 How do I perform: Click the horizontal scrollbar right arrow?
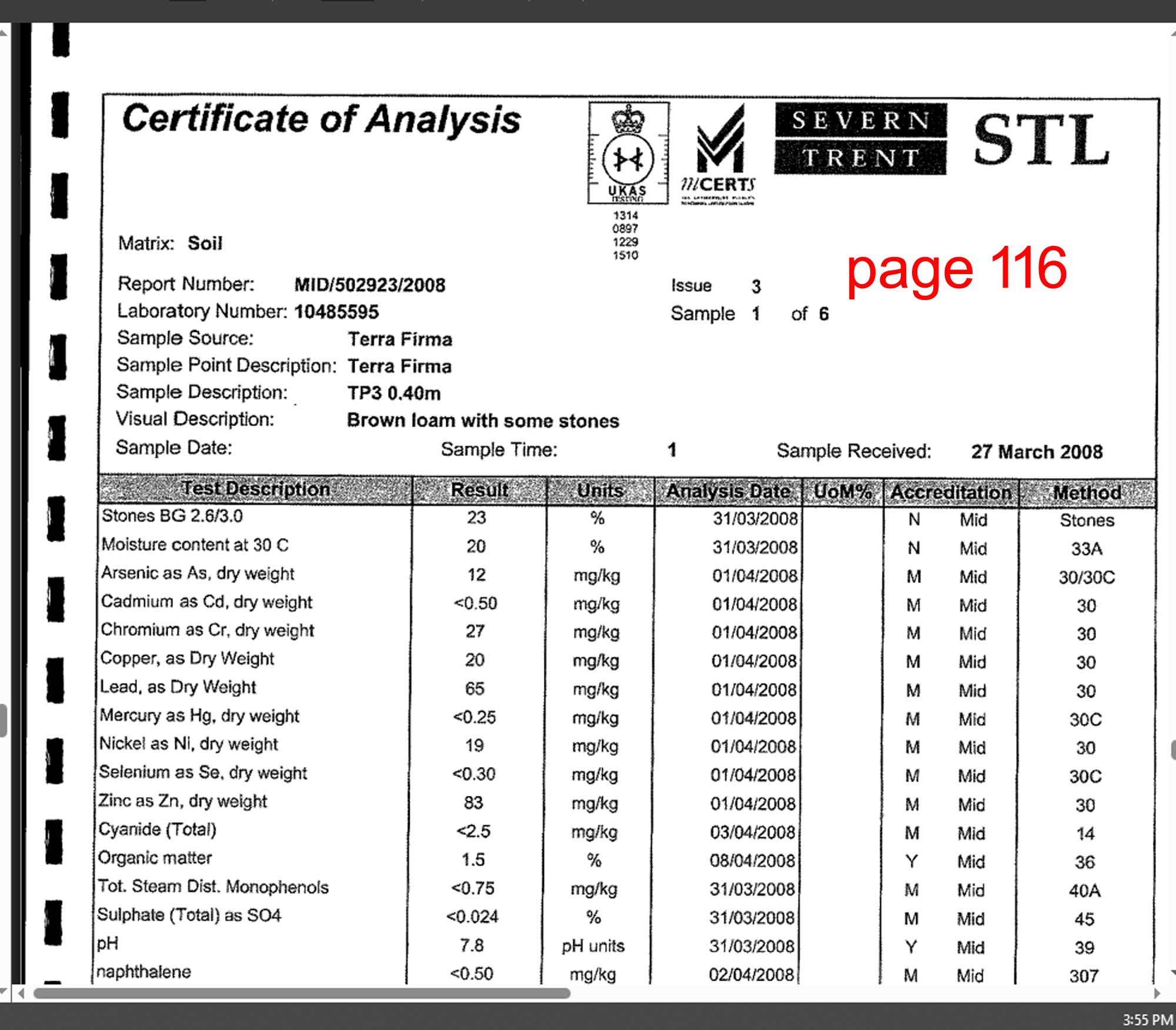point(1157,994)
